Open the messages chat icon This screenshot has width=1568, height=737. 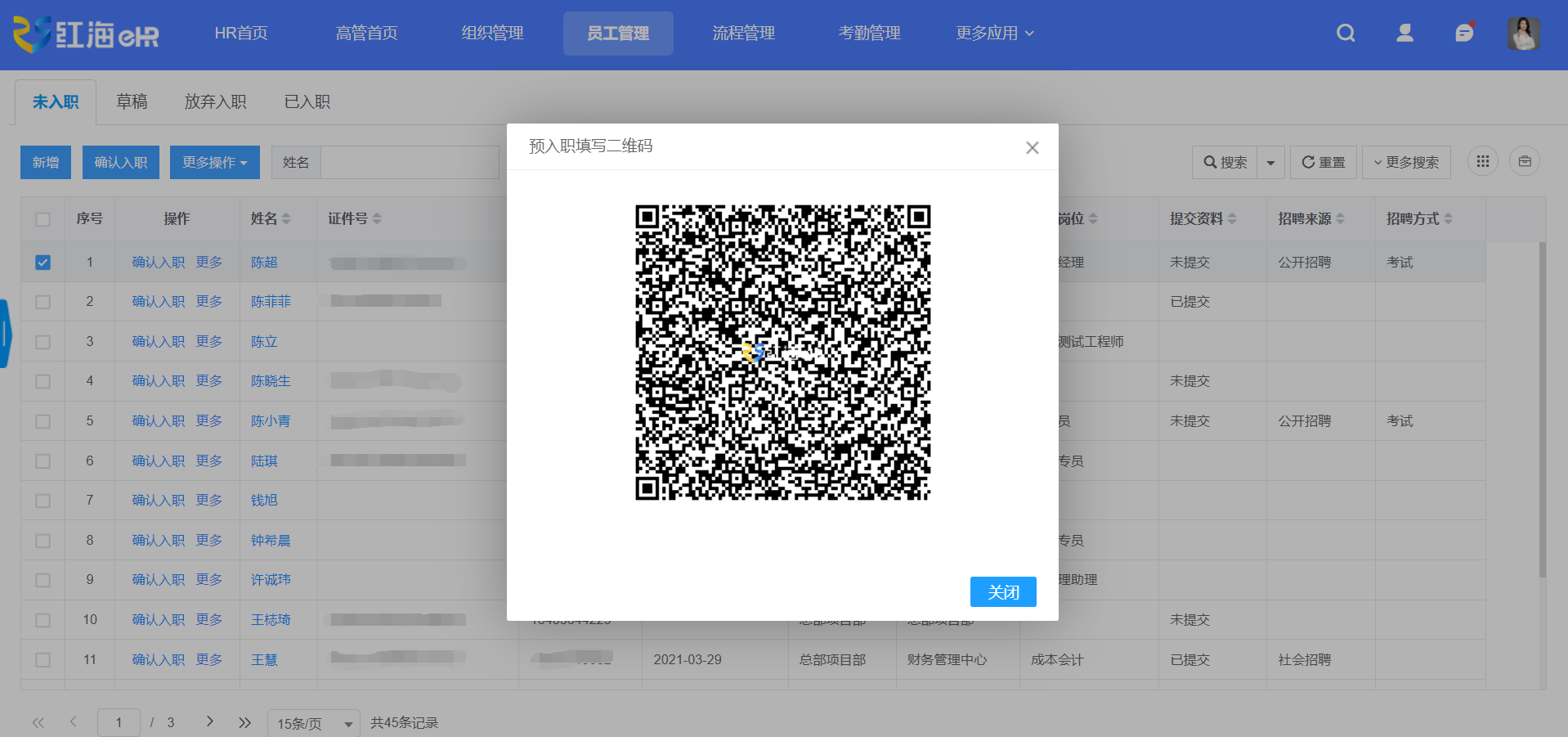click(1464, 32)
